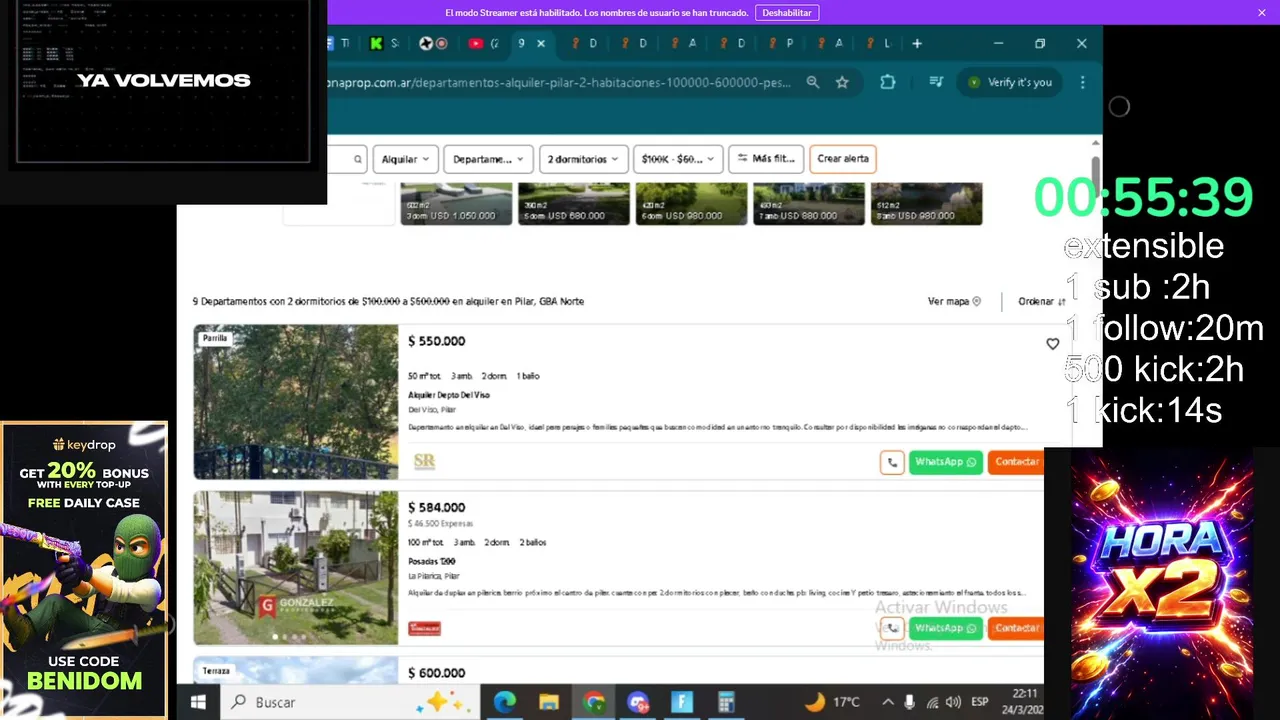Click the Parrilla tag on the first listing photo

[x=215, y=338]
